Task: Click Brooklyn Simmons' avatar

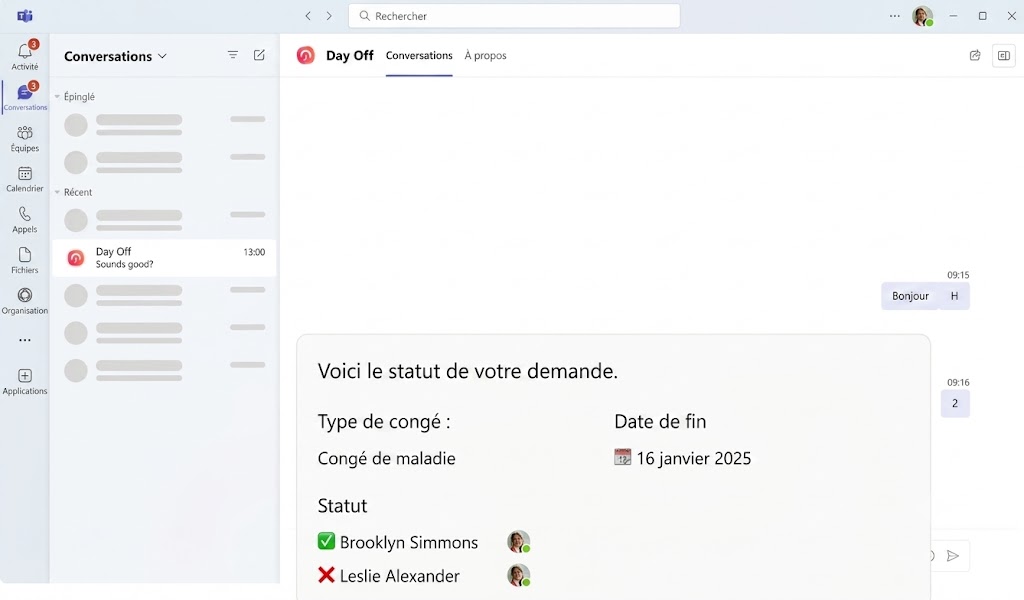Action: [519, 542]
